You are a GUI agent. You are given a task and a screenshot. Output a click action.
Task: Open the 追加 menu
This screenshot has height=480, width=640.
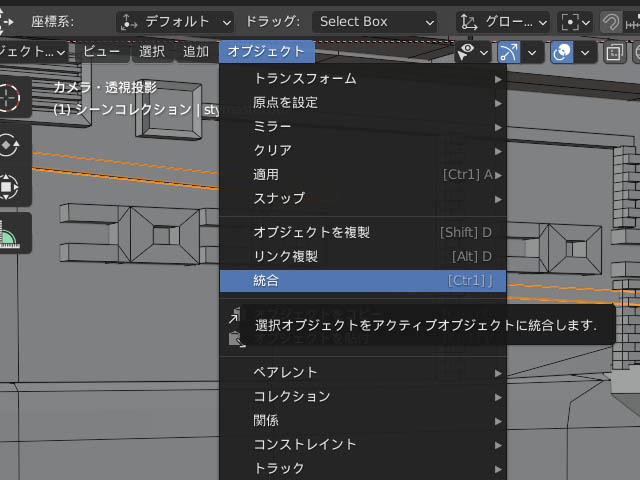(196, 52)
